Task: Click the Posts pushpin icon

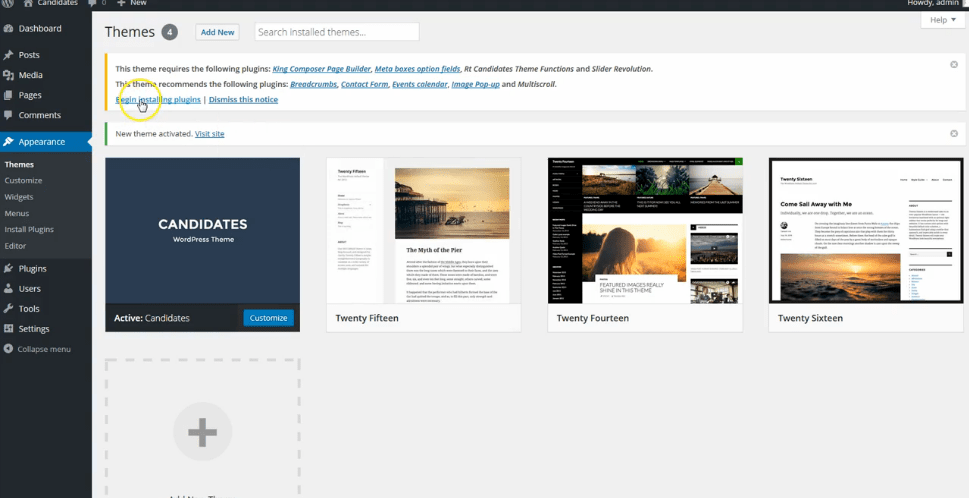Action: (x=9, y=55)
